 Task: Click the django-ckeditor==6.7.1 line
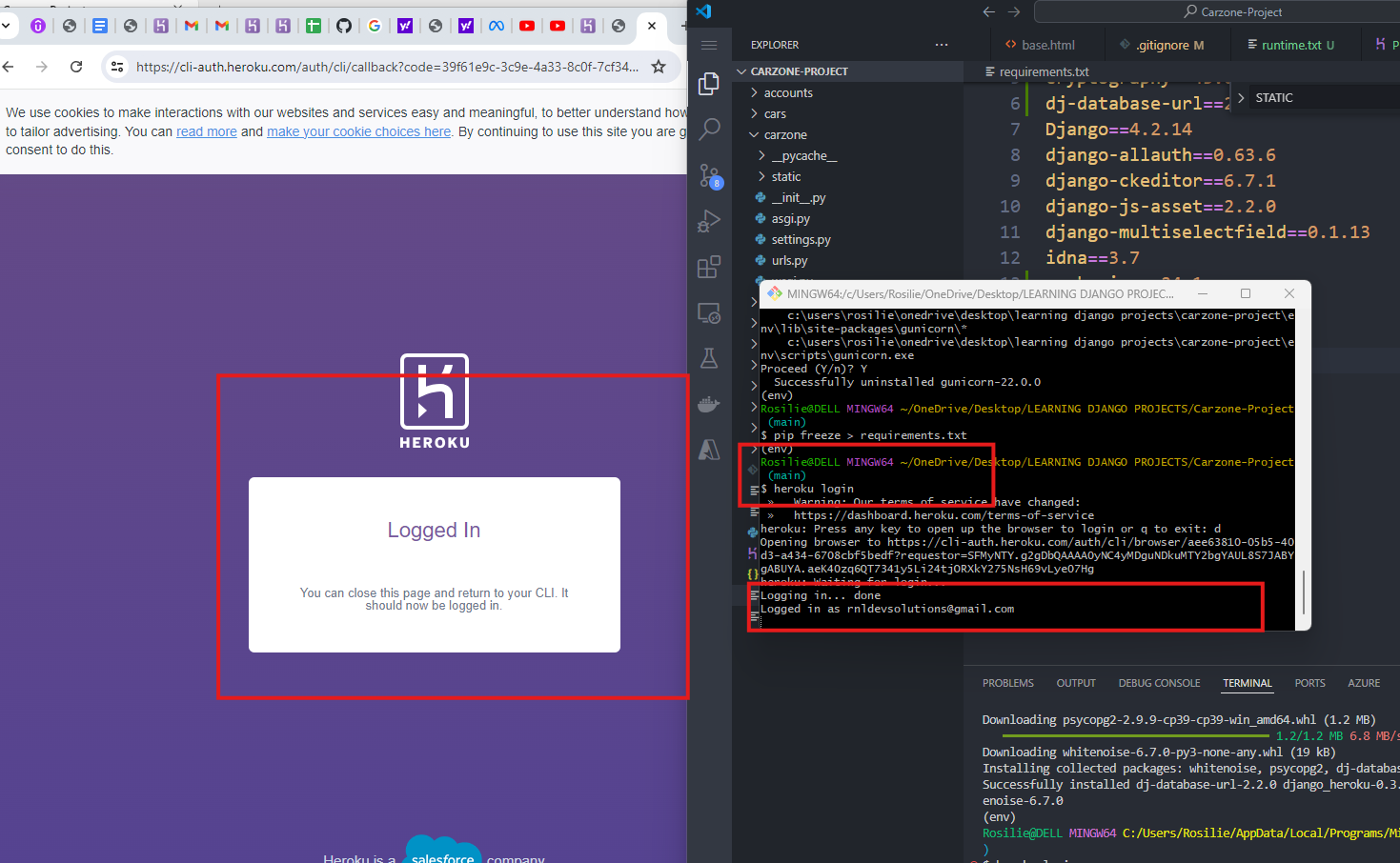(1160, 181)
